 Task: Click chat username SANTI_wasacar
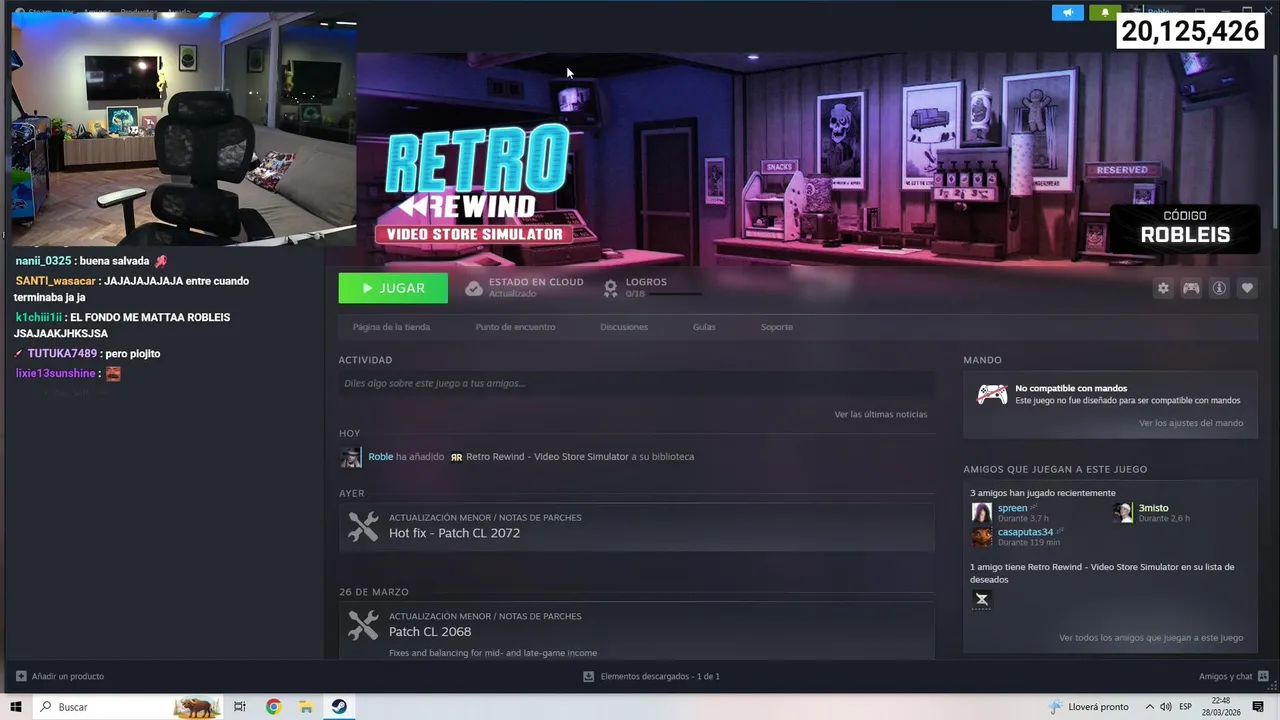(x=56, y=281)
